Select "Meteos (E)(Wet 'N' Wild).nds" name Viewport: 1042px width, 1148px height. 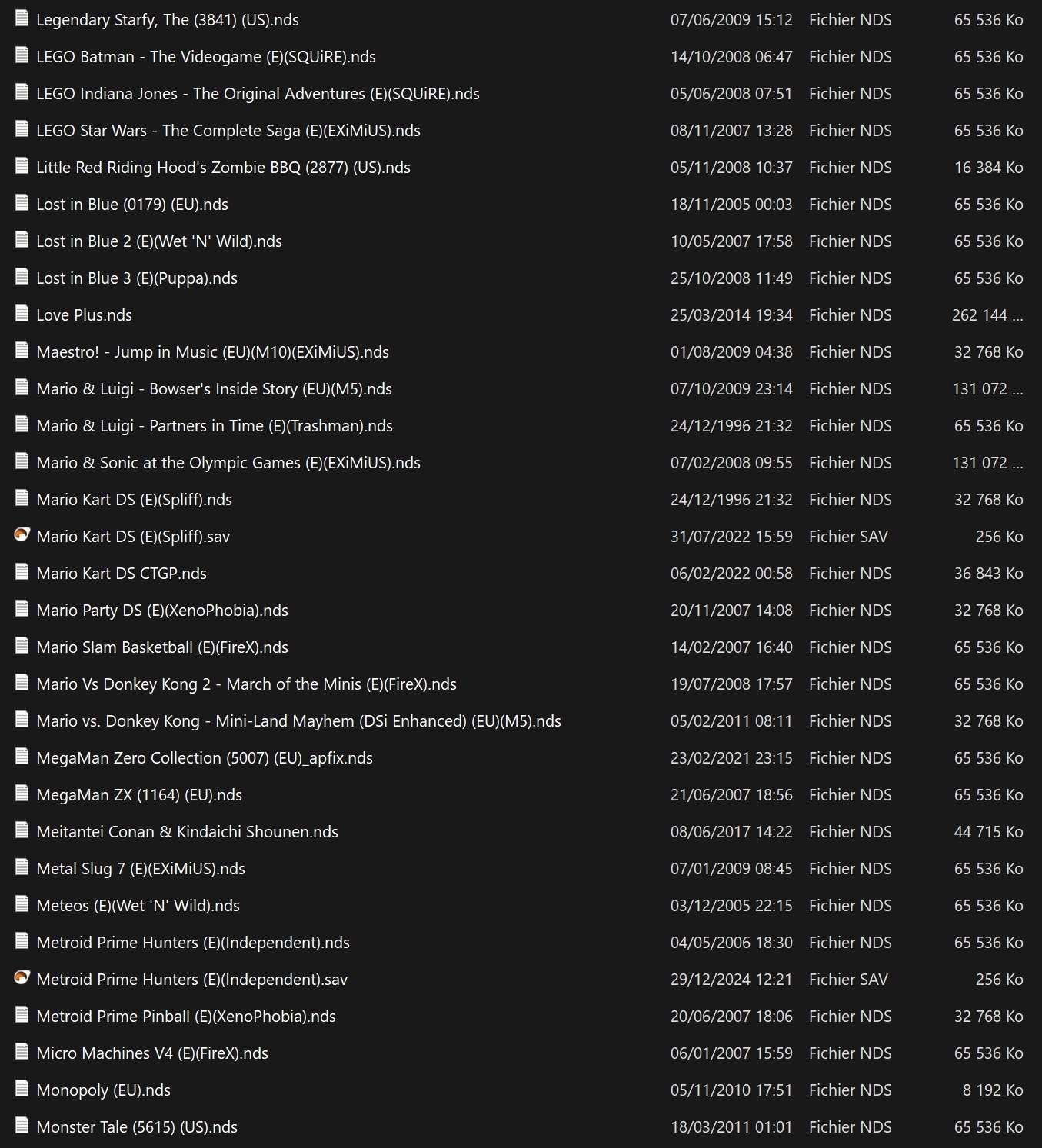[138, 906]
